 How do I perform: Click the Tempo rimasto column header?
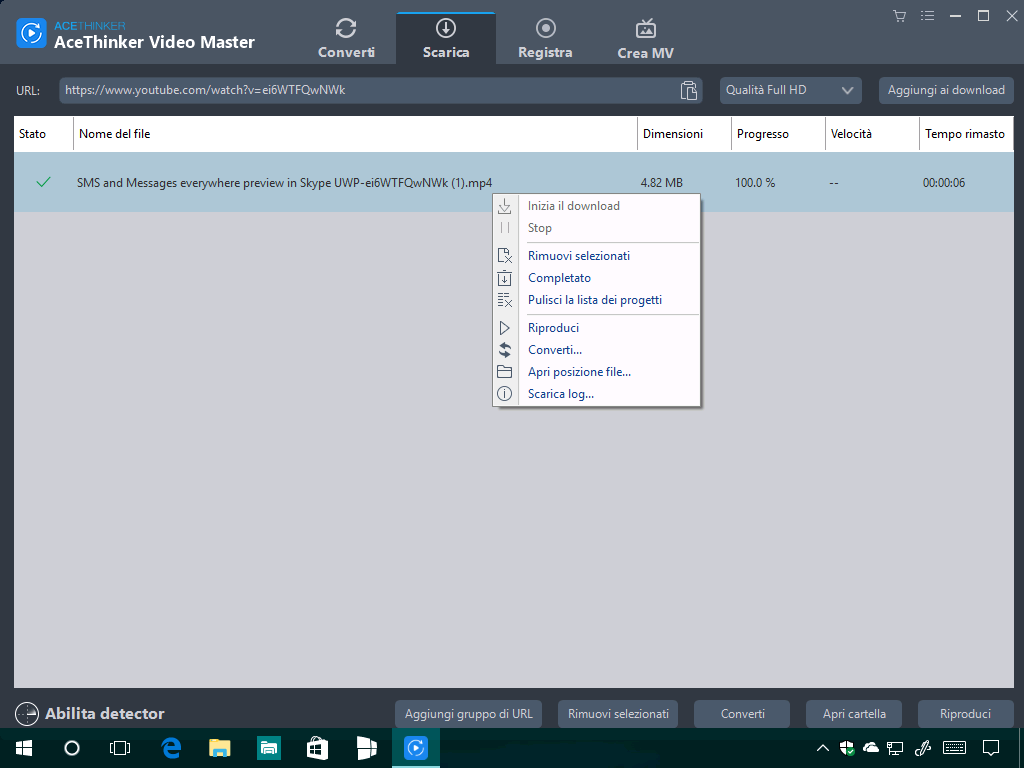[x=967, y=134]
